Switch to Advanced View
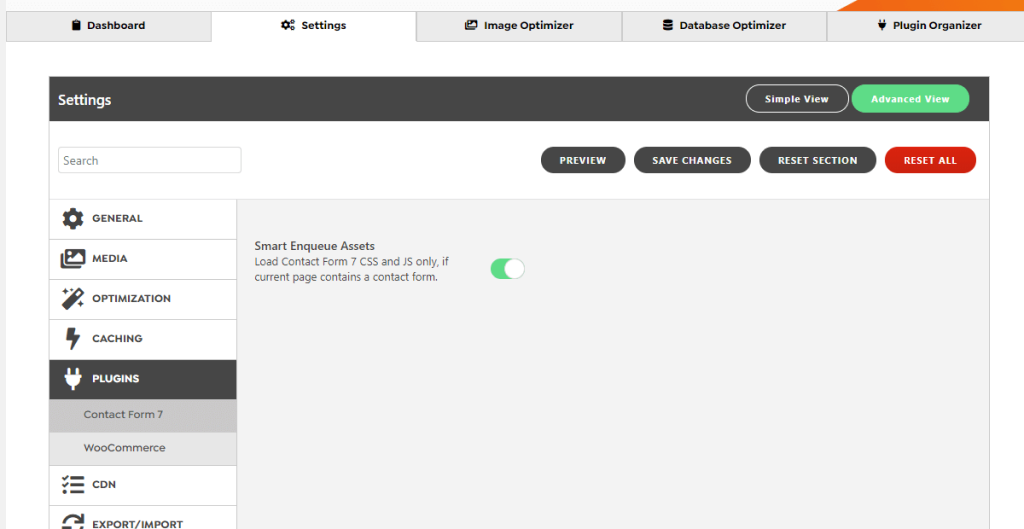The image size is (1024, 529). 910,99
